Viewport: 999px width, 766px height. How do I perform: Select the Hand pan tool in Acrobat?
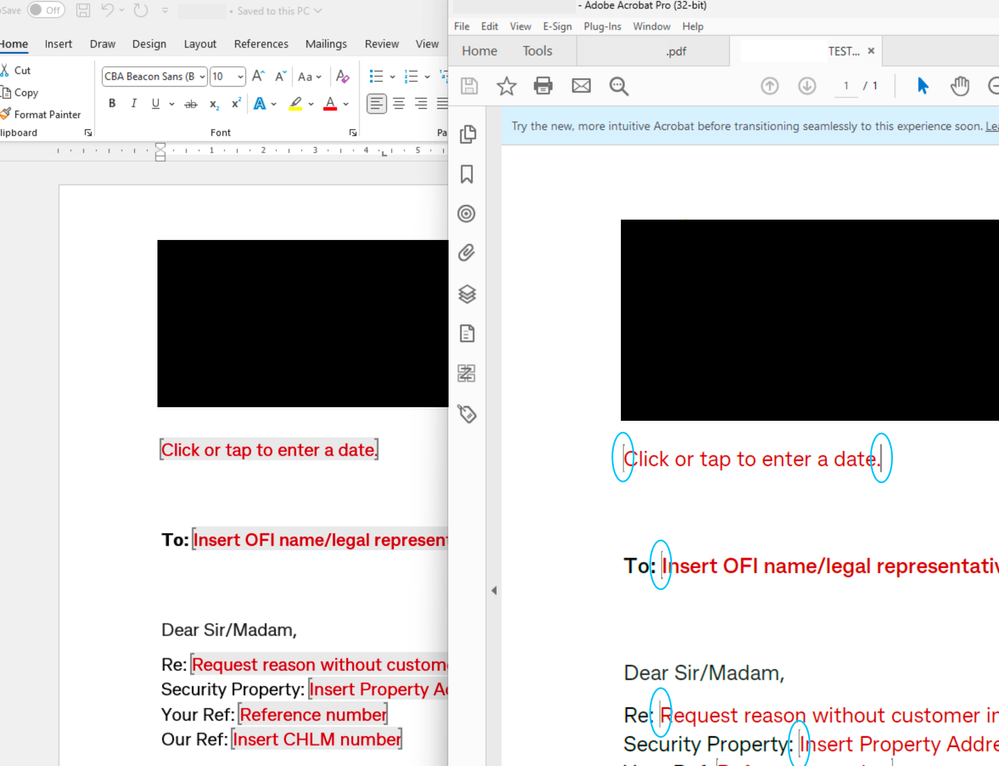tap(959, 85)
